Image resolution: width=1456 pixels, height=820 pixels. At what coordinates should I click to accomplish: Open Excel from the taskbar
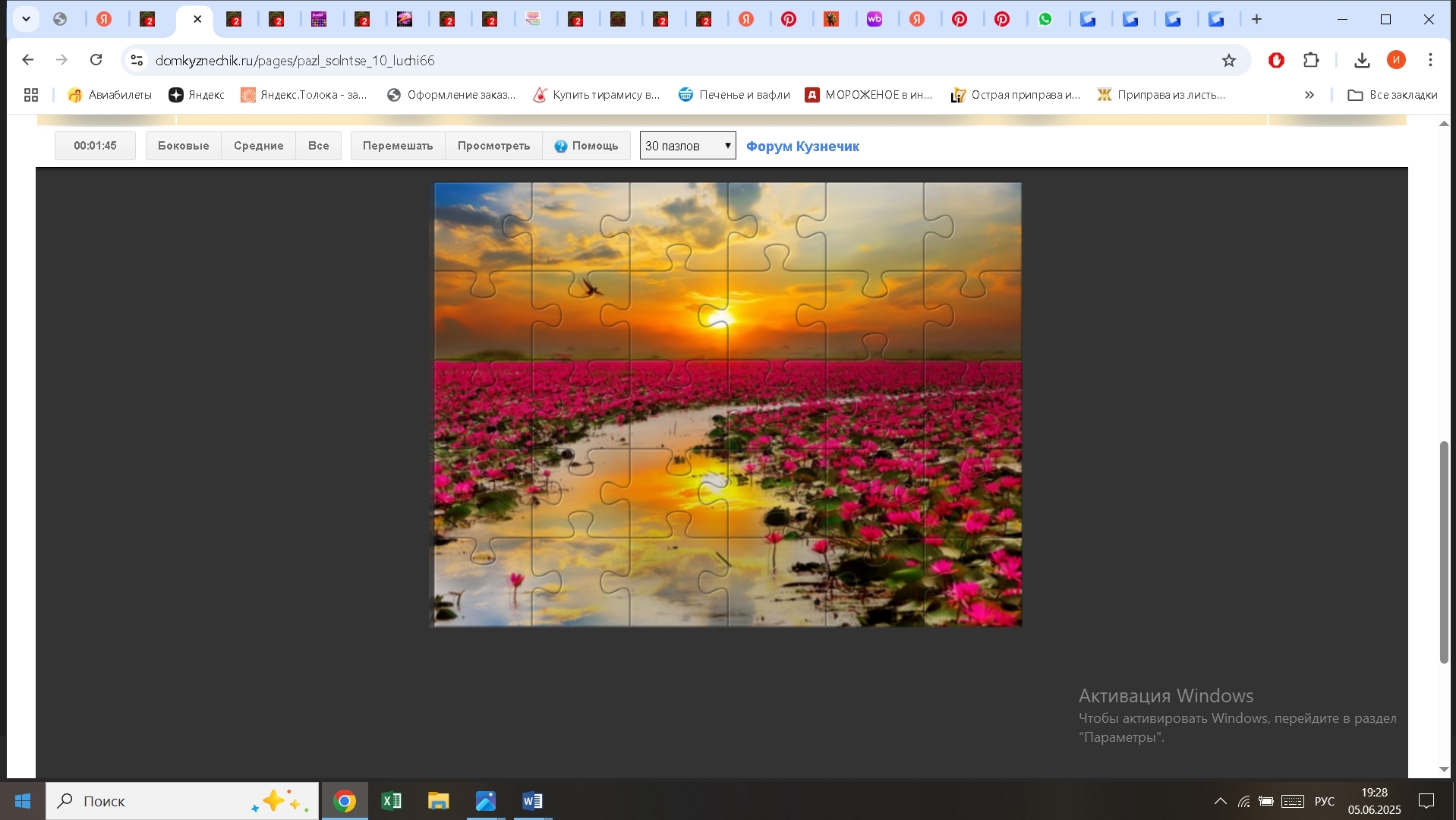tap(392, 801)
